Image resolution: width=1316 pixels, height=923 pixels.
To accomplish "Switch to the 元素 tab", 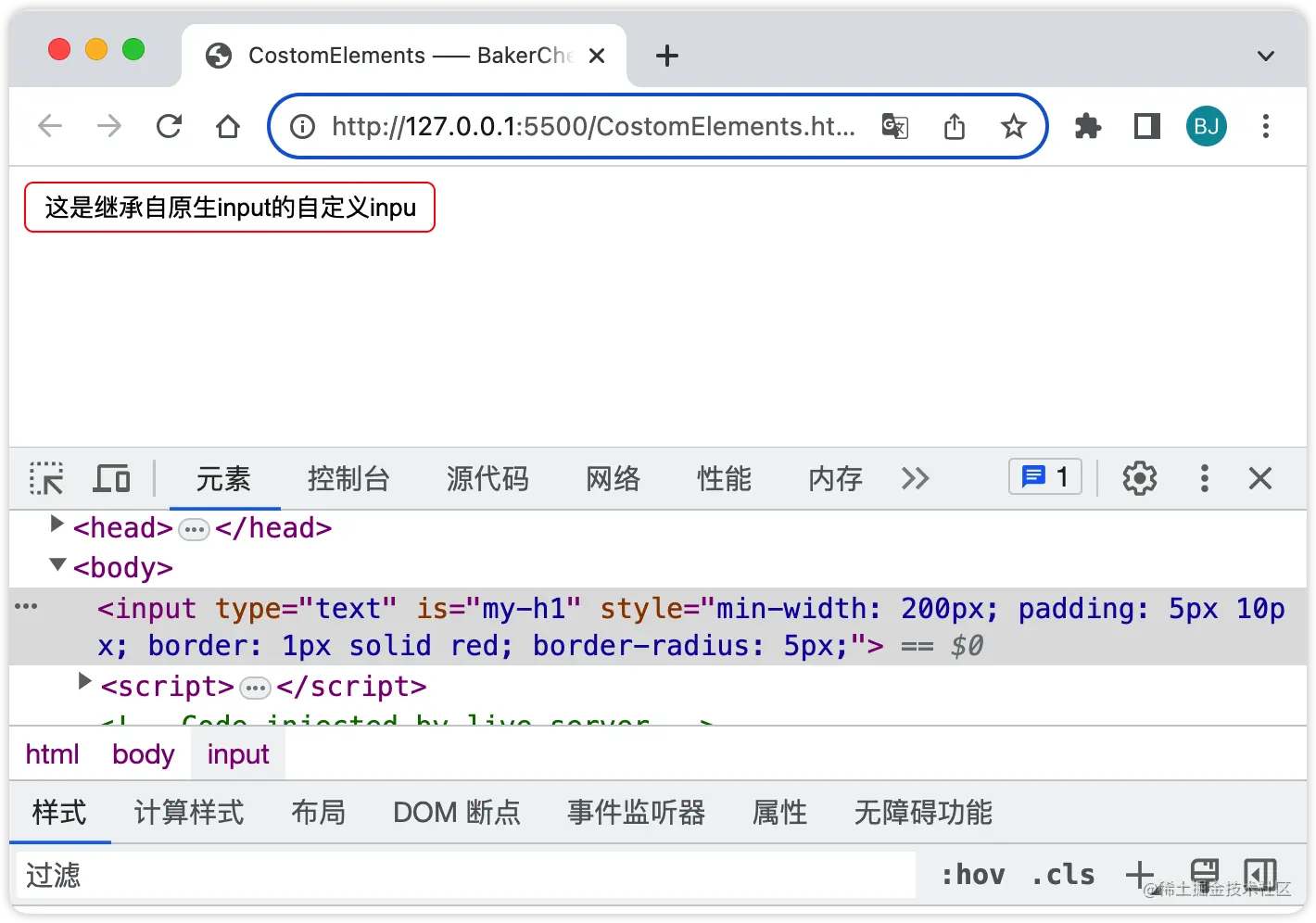I will [223, 478].
